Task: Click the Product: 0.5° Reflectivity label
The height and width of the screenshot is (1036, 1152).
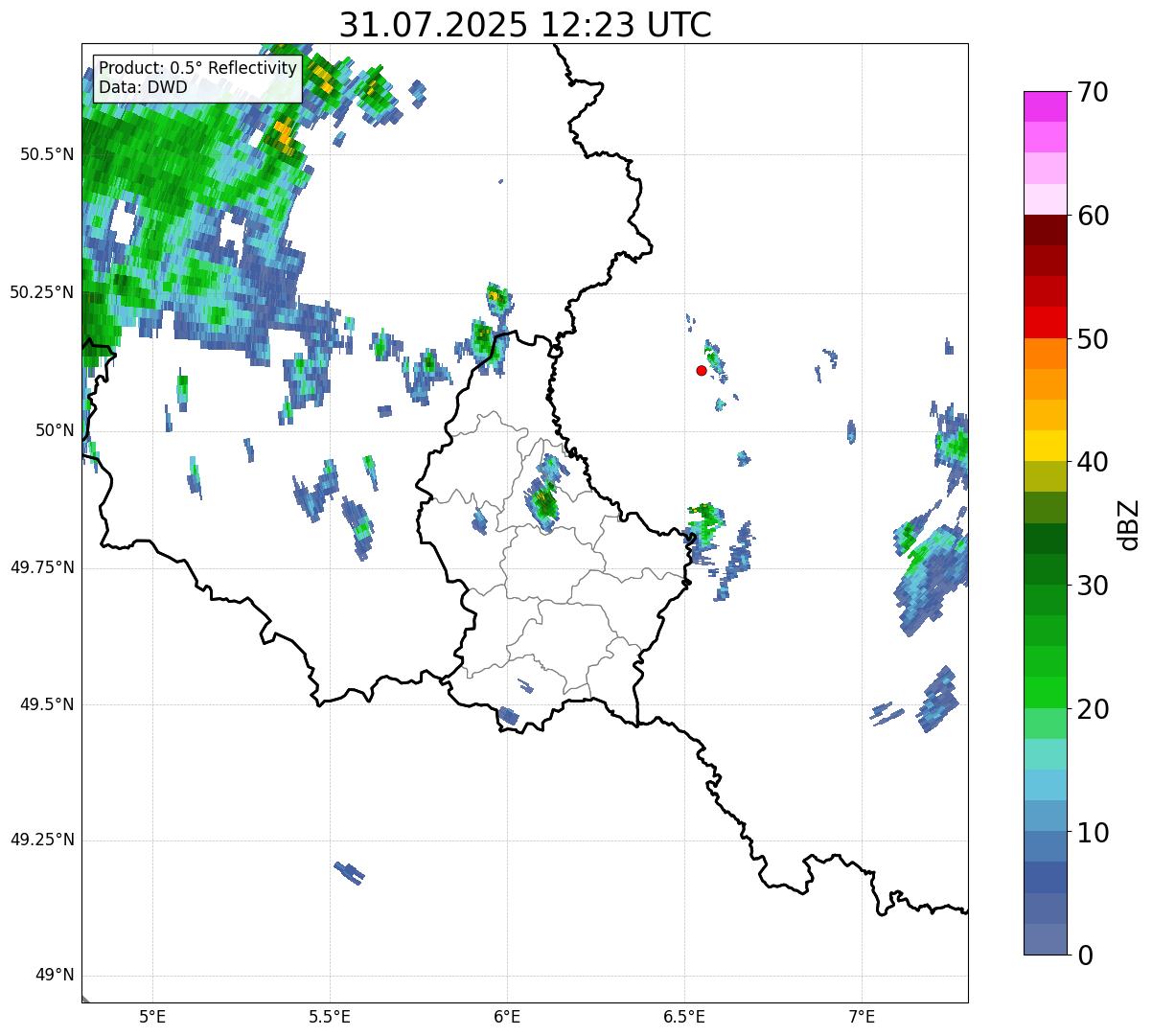Action: 198,69
